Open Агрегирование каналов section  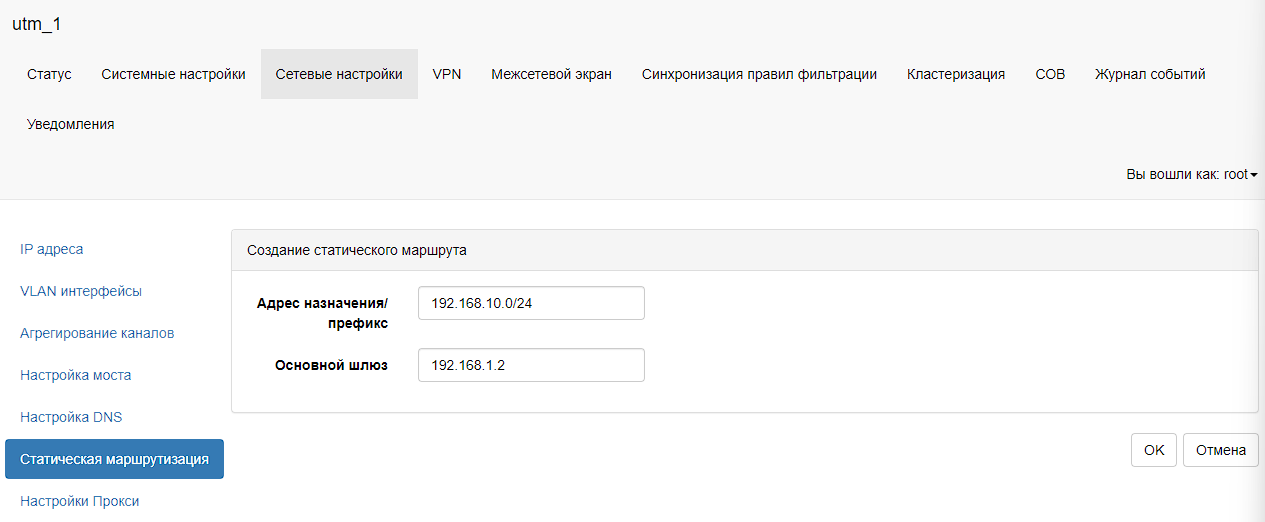[x=97, y=333]
